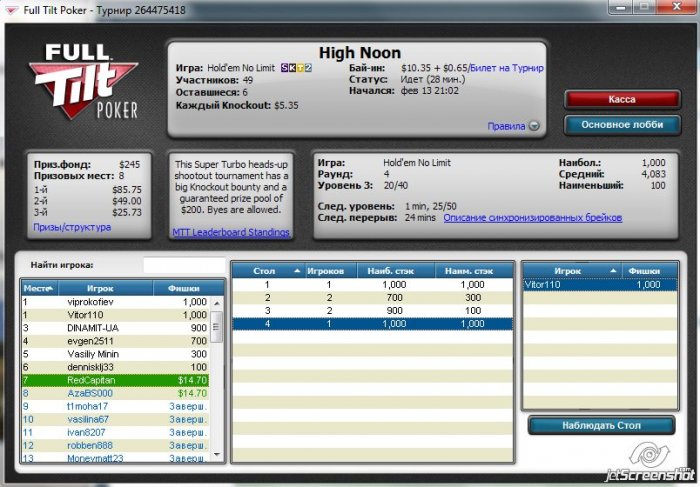Select player Vitor110 in standings list
700x487 pixels.
pos(115,315)
